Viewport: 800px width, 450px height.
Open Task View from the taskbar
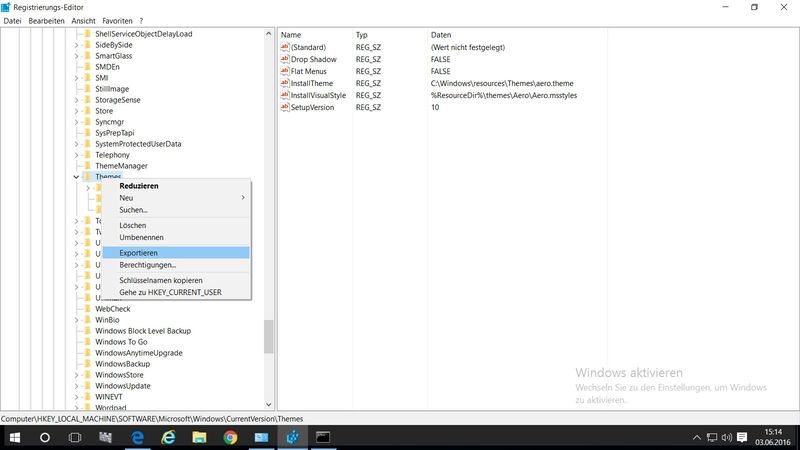coord(75,437)
